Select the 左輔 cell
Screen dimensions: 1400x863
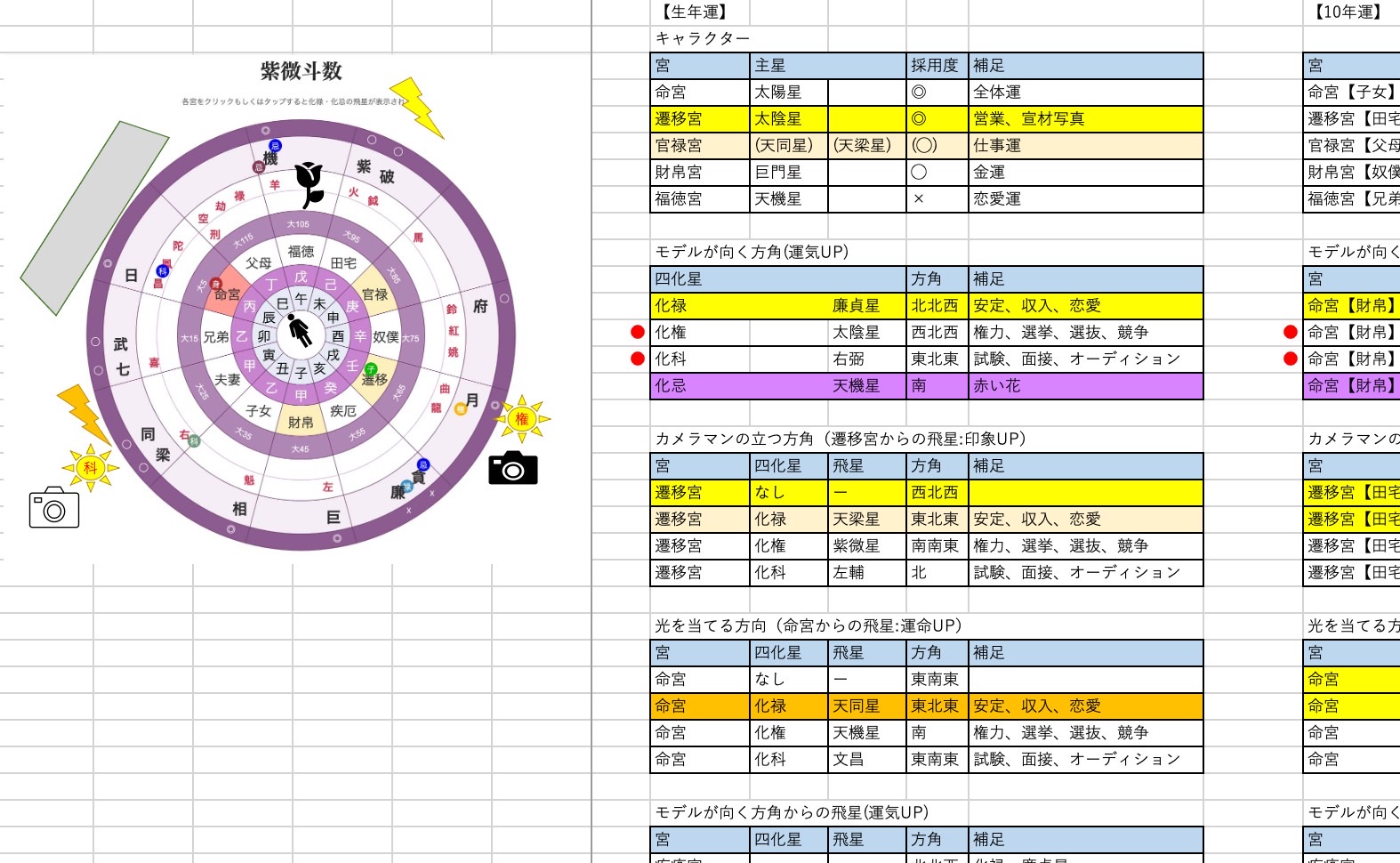point(867,573)
